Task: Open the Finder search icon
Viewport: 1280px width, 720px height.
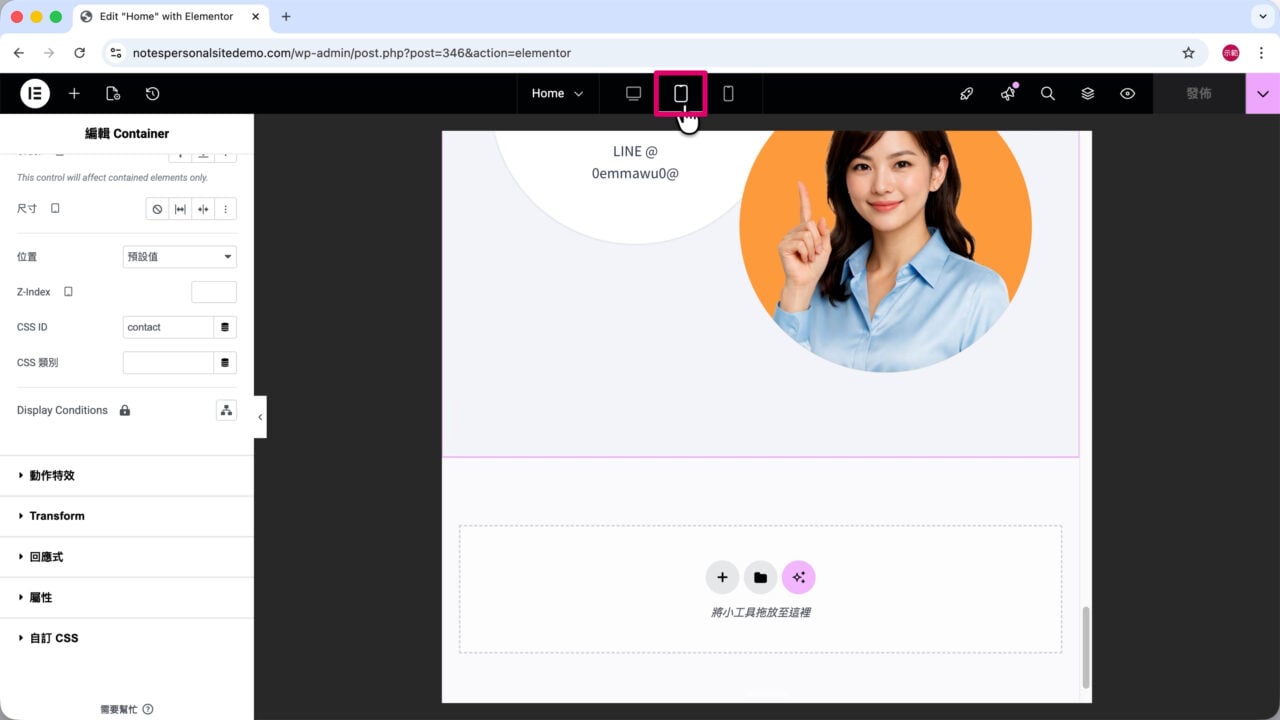Action: [x=1047, y=93]
